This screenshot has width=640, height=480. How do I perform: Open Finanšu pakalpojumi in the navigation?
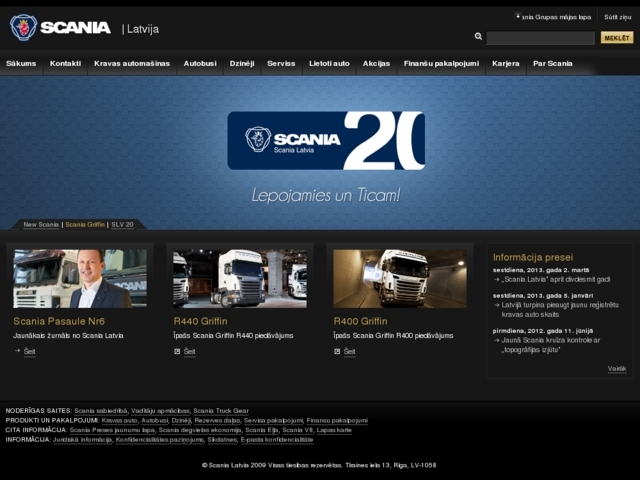click(x=441, y=63)
